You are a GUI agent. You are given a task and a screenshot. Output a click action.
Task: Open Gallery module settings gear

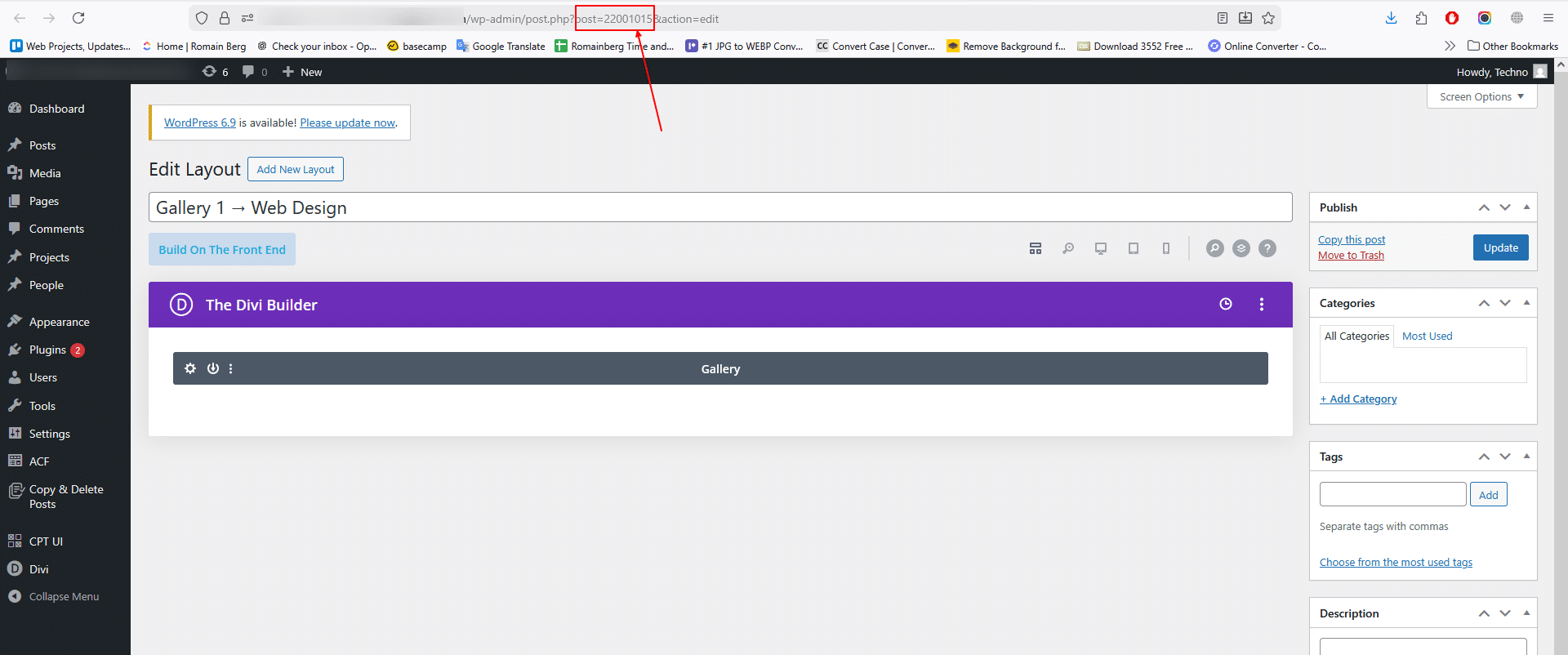click(190, 368)
